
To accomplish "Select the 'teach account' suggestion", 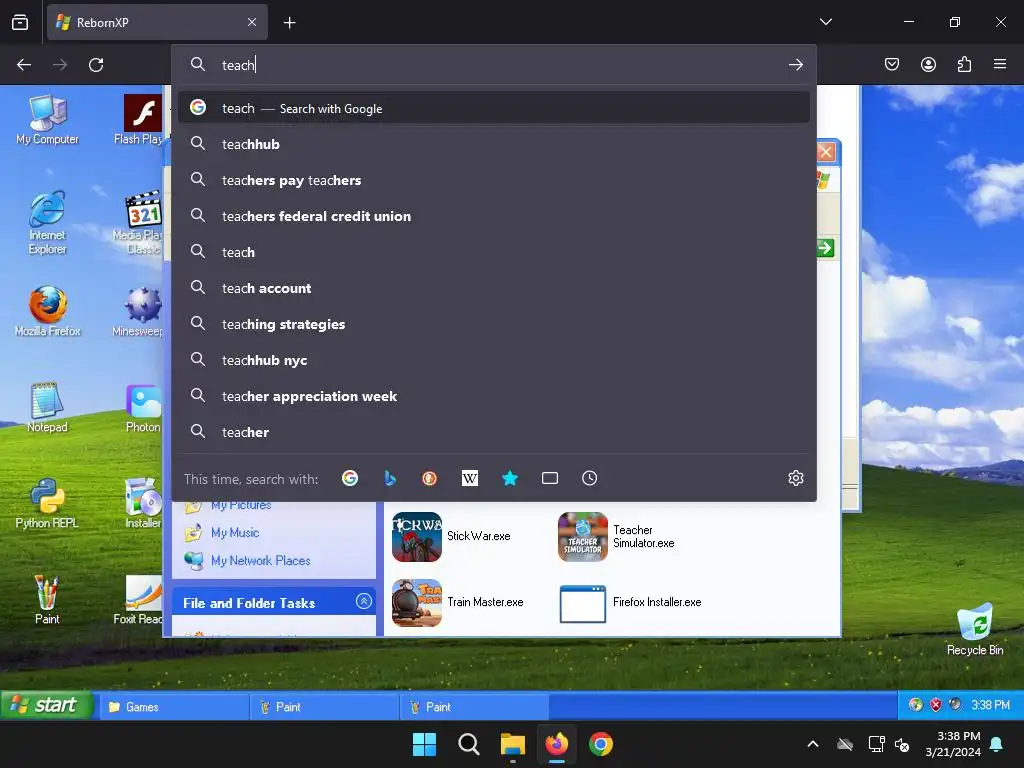I will (x=494, y=288).
